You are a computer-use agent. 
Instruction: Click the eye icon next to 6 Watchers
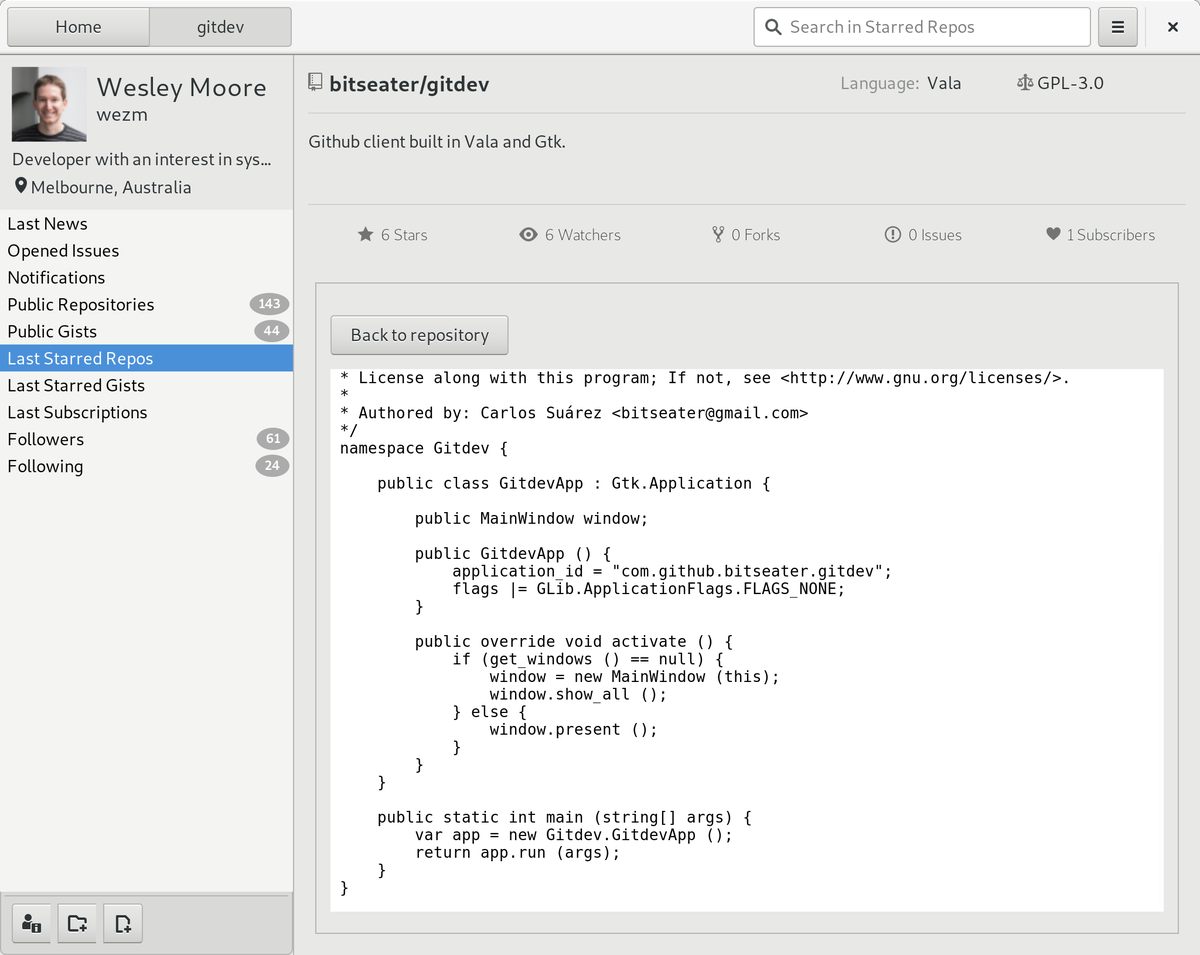point(529,235)
